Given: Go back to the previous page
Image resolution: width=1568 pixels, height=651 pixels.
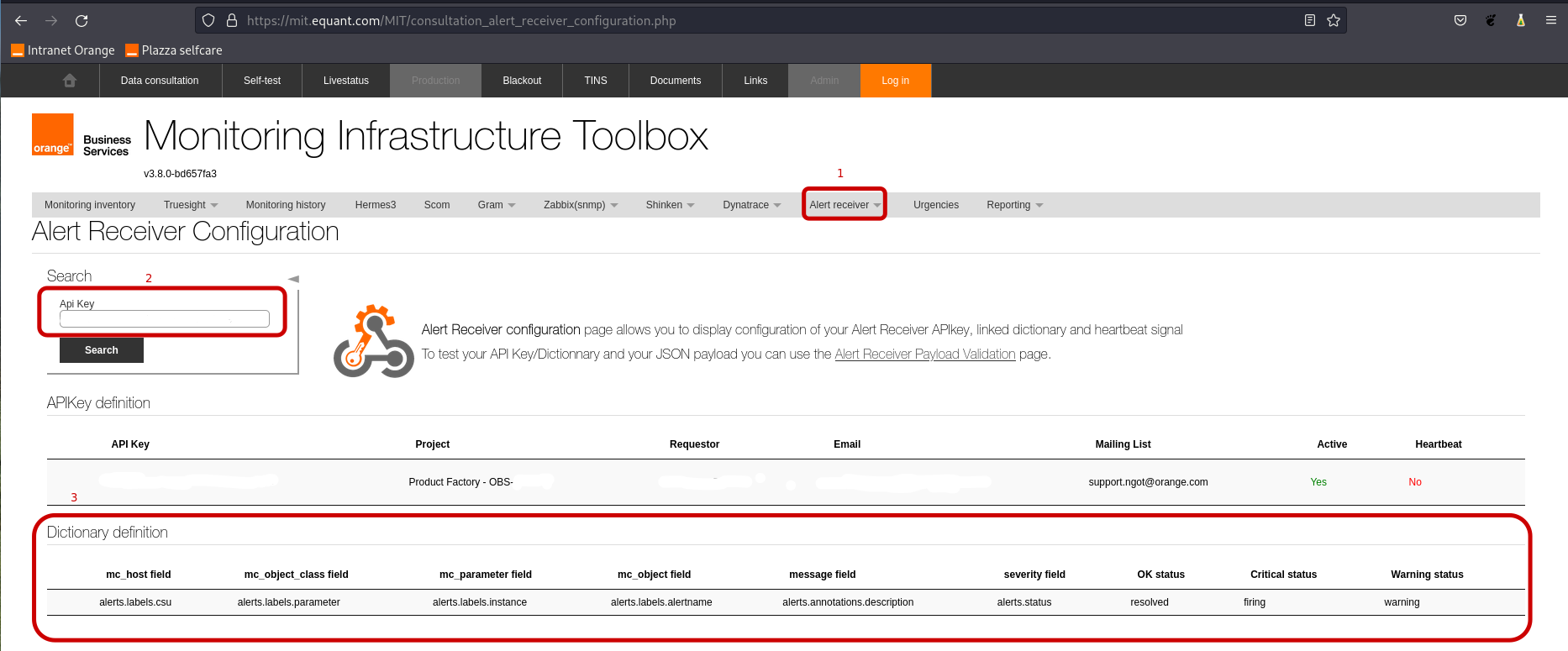Looking at the screenshot, I should [x=21, y=20].
